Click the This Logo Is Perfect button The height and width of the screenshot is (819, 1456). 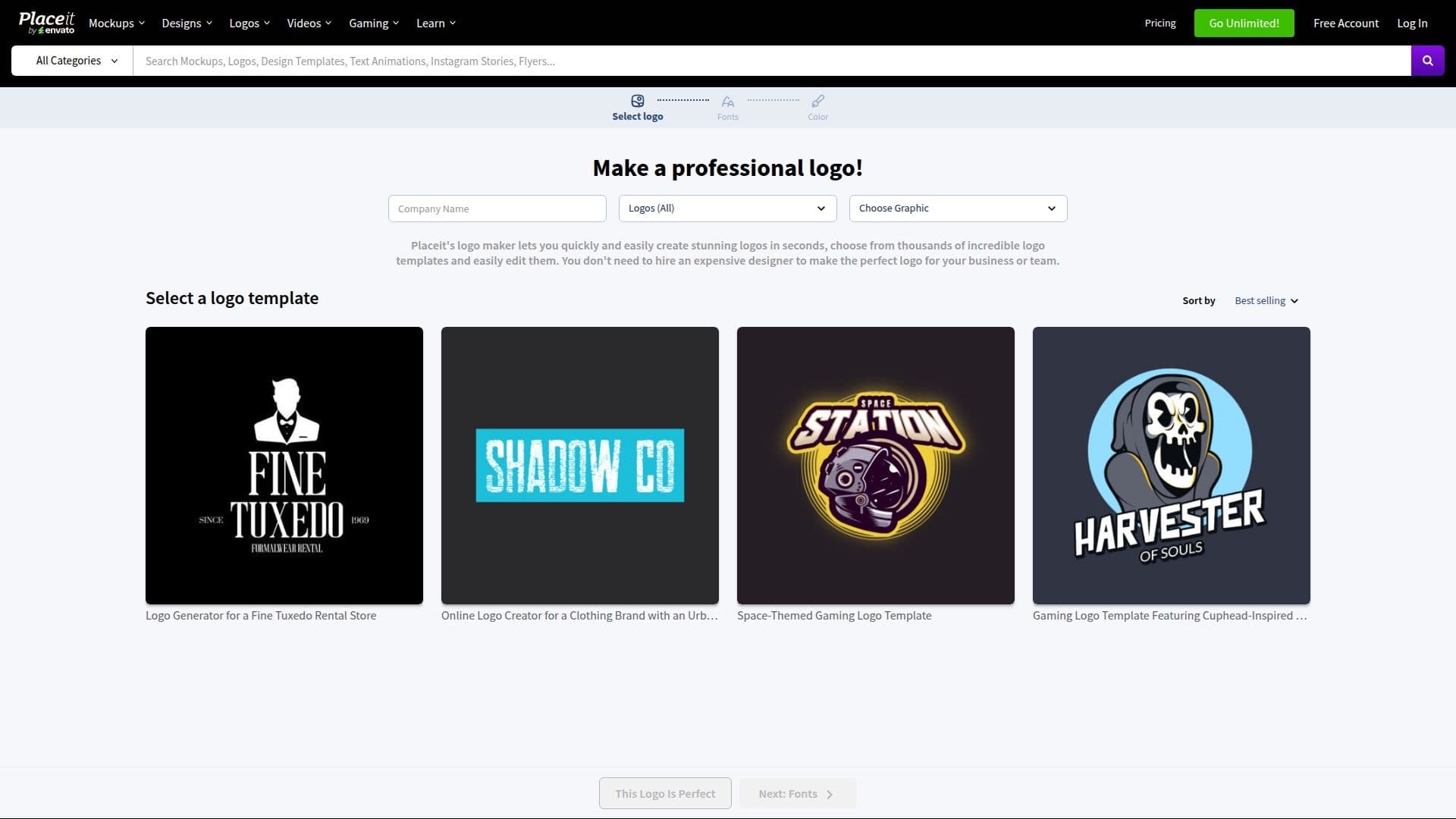[x=665, y=793]
